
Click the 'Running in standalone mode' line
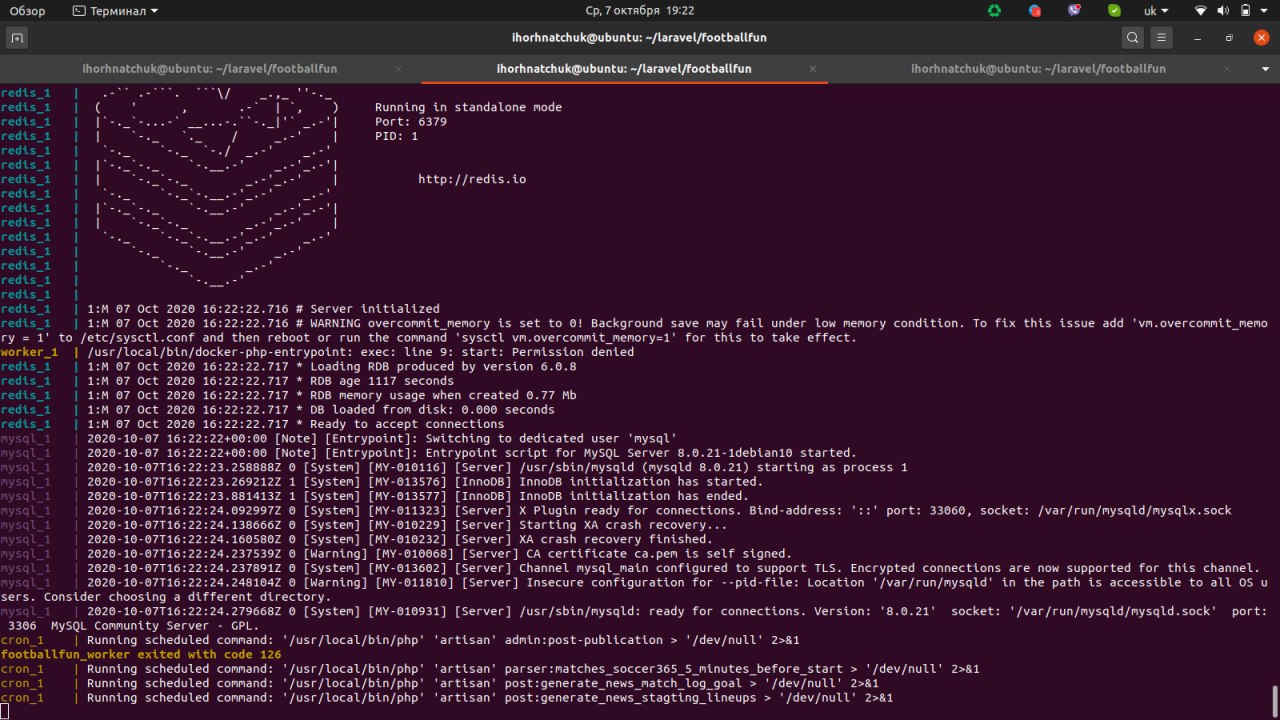tap(468, 107)
